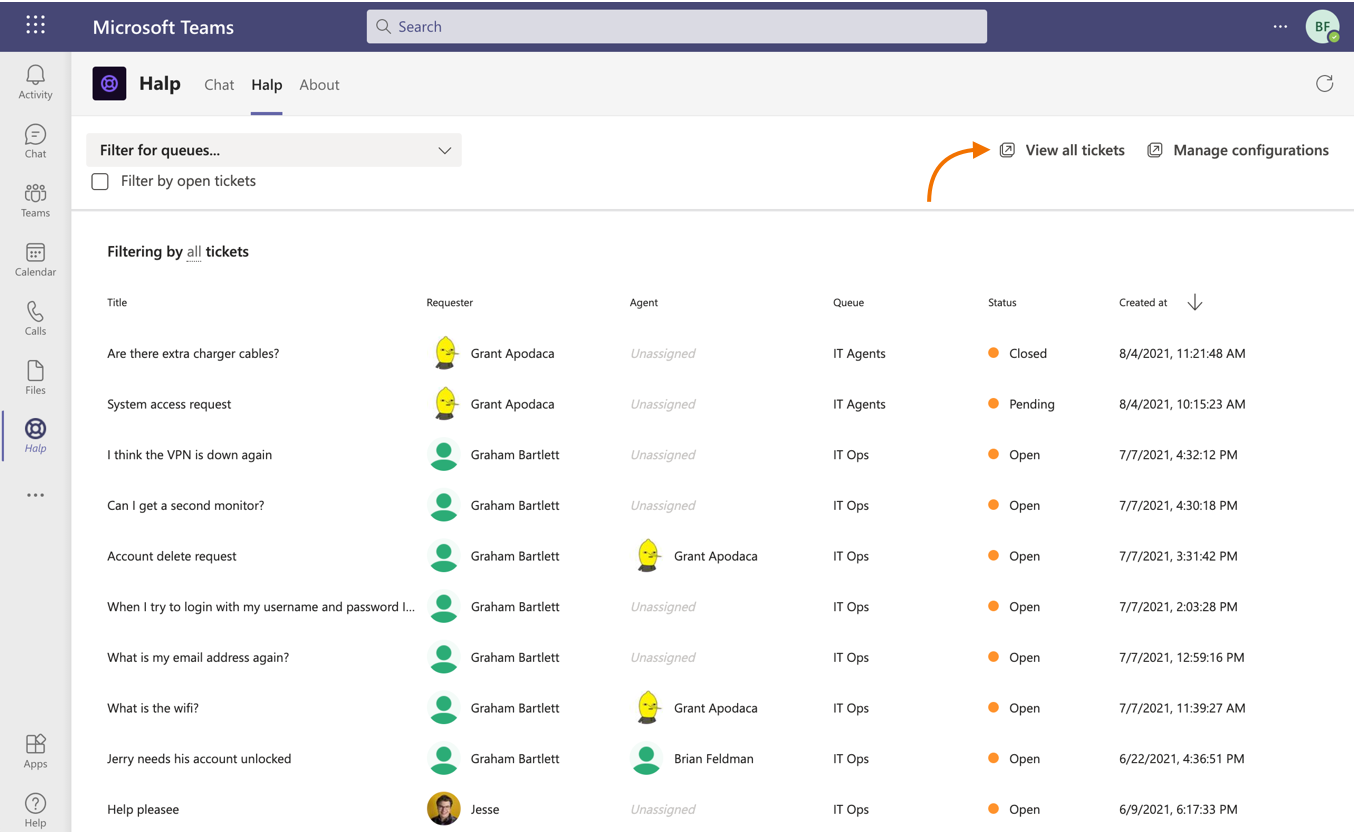Open Files in the sidebar

[x=35, y=377]
